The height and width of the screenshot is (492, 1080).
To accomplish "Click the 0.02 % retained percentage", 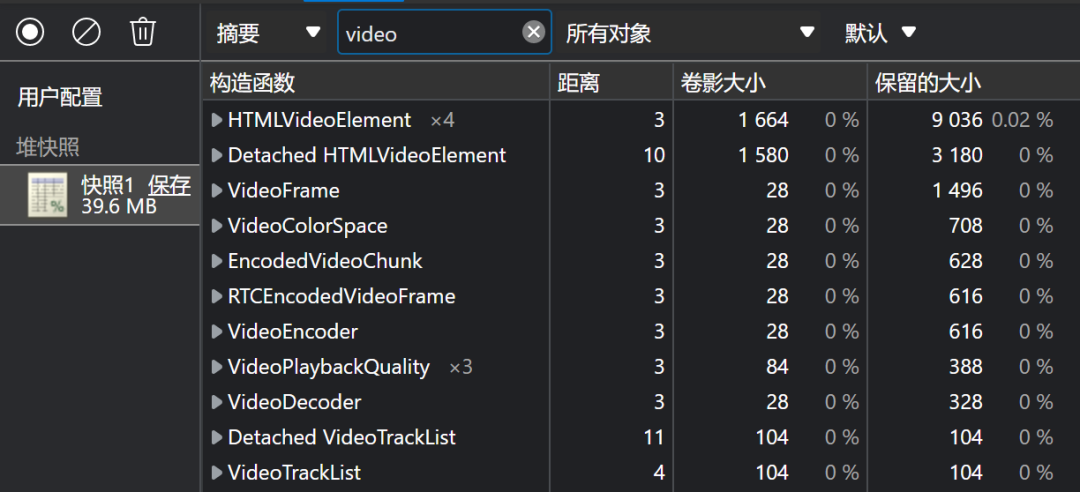I will point(1022,121).
